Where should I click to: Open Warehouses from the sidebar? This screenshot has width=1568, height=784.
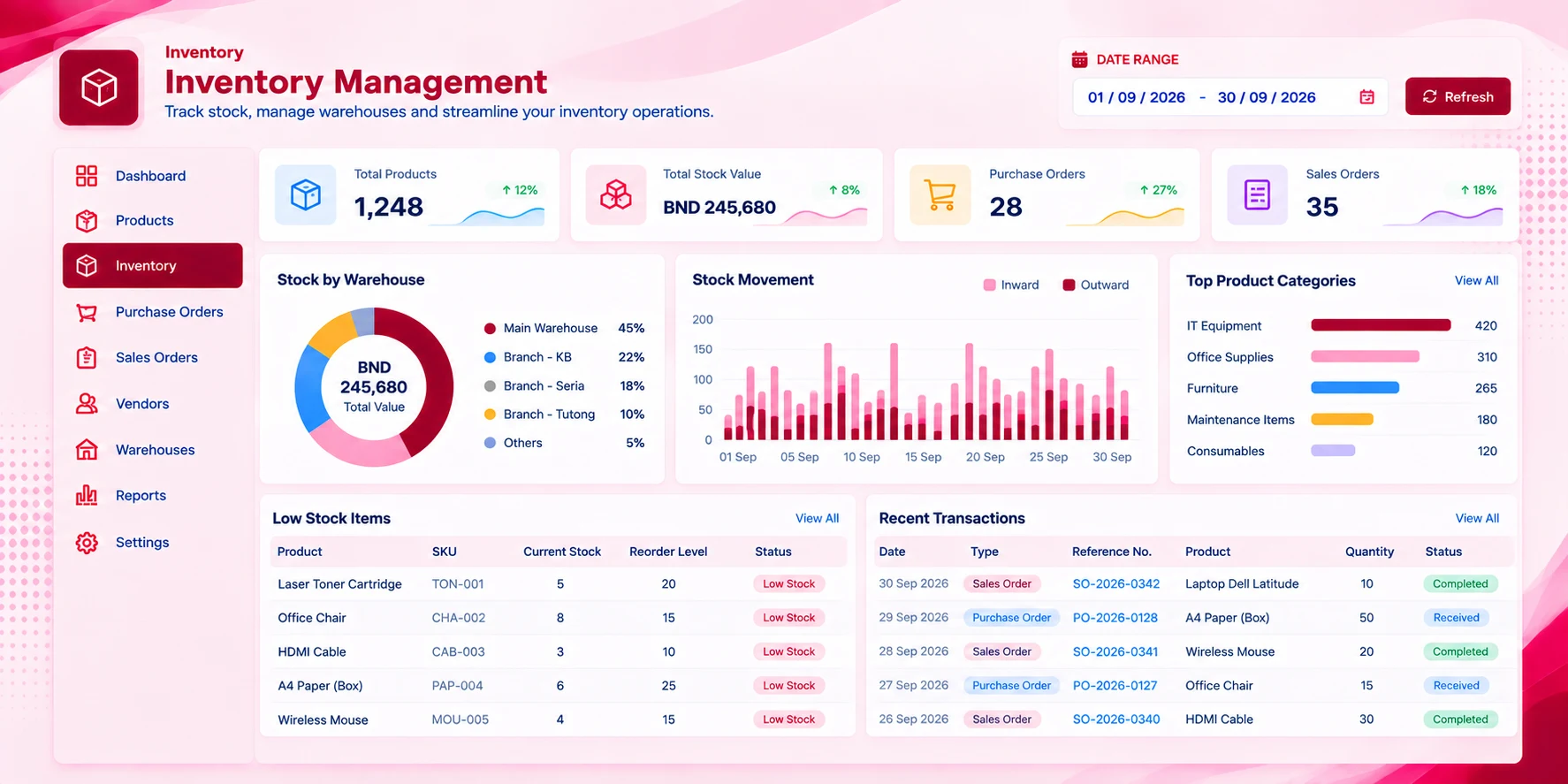pos(152,450)
